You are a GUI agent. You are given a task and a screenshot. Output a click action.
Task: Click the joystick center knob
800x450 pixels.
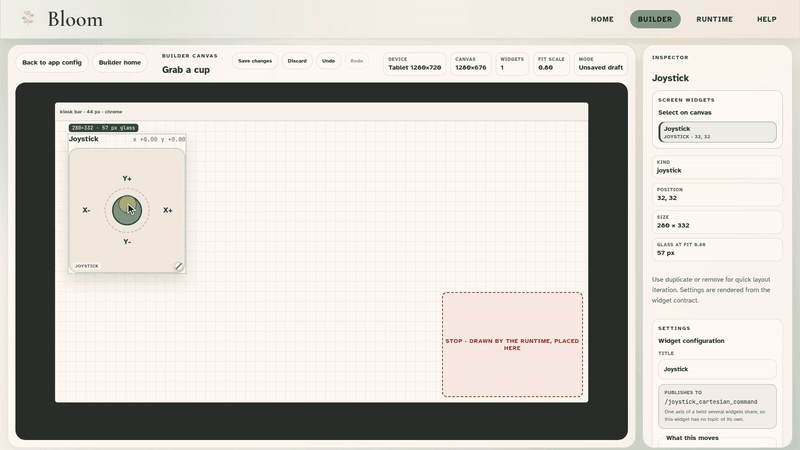click(x=127, y=210)
